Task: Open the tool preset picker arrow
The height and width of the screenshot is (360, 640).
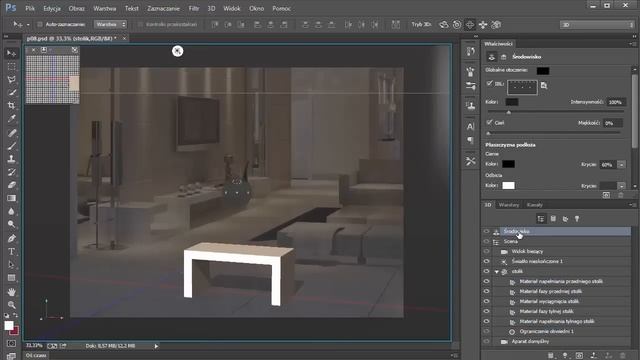Action: (x=28, y=25)
